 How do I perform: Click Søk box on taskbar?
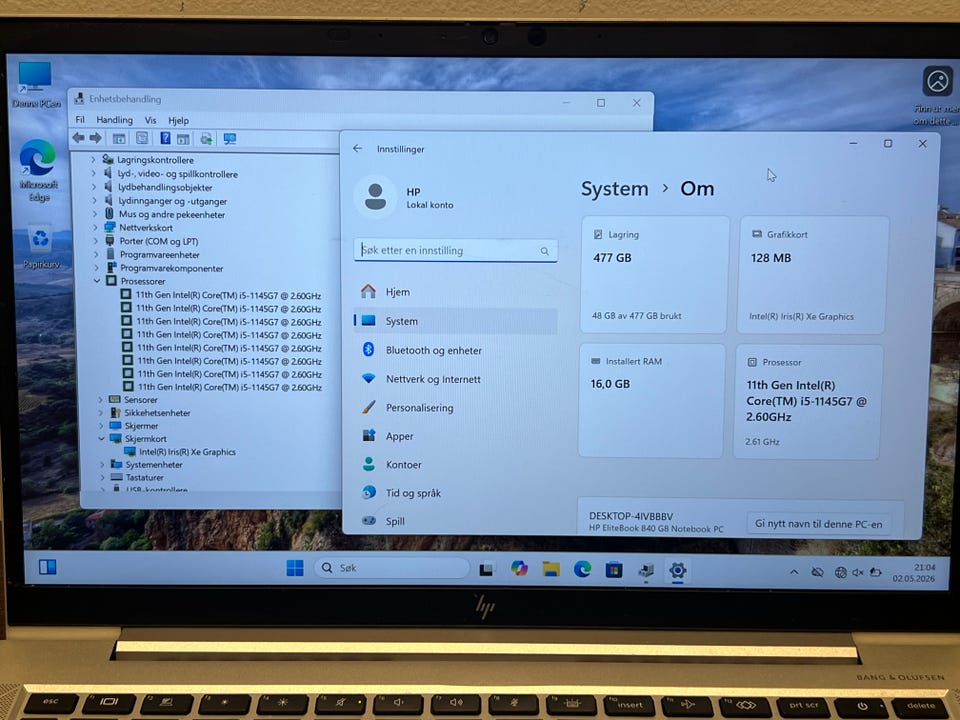pyautogui.click(x=392, y=568)
